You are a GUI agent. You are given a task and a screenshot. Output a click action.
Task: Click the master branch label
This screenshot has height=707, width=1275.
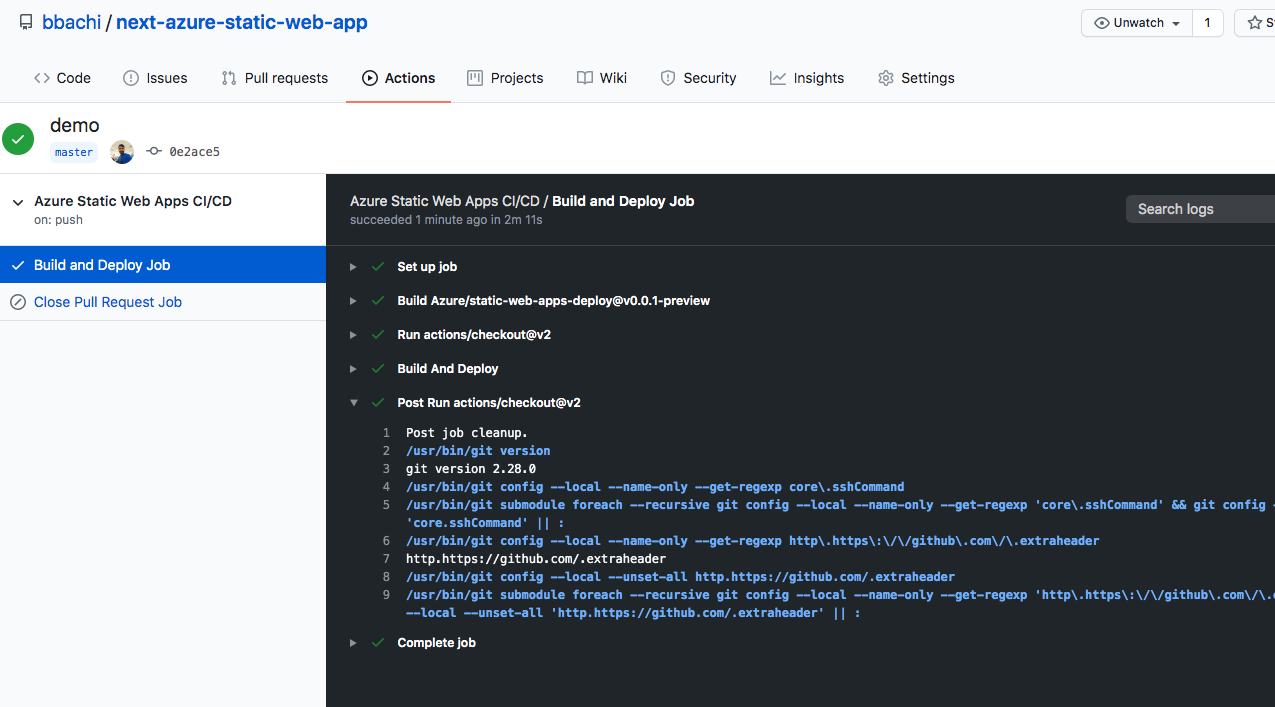[x=74, y=152]
